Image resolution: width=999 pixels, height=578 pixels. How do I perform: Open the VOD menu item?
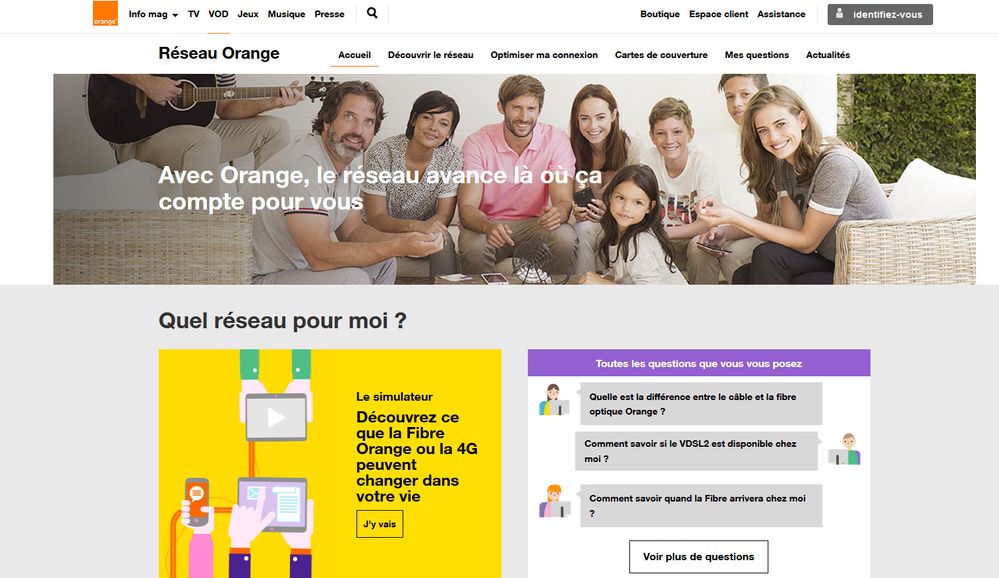tap(218, 14)
